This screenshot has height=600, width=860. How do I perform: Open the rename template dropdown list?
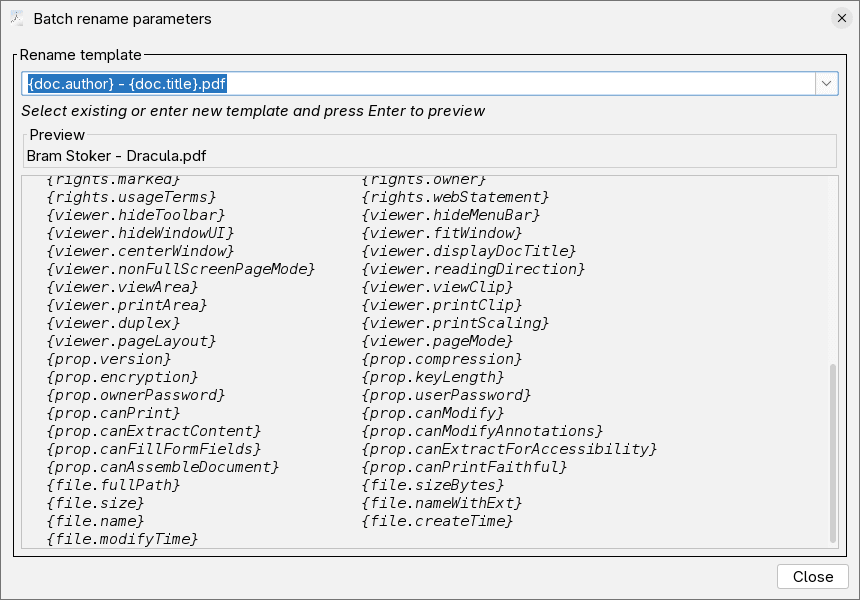tap(827, 83)
